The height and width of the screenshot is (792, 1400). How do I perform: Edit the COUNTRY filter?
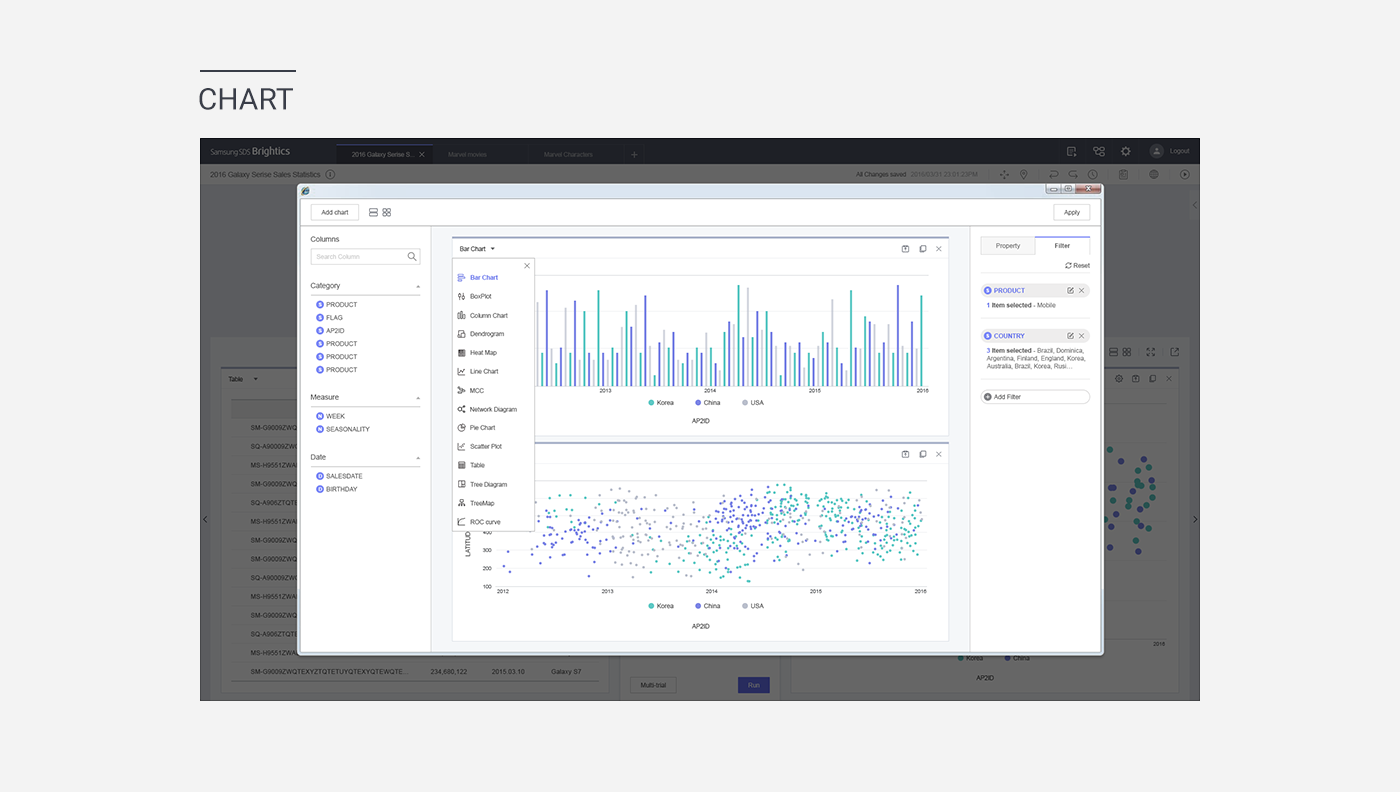(x=1070, y=336)
